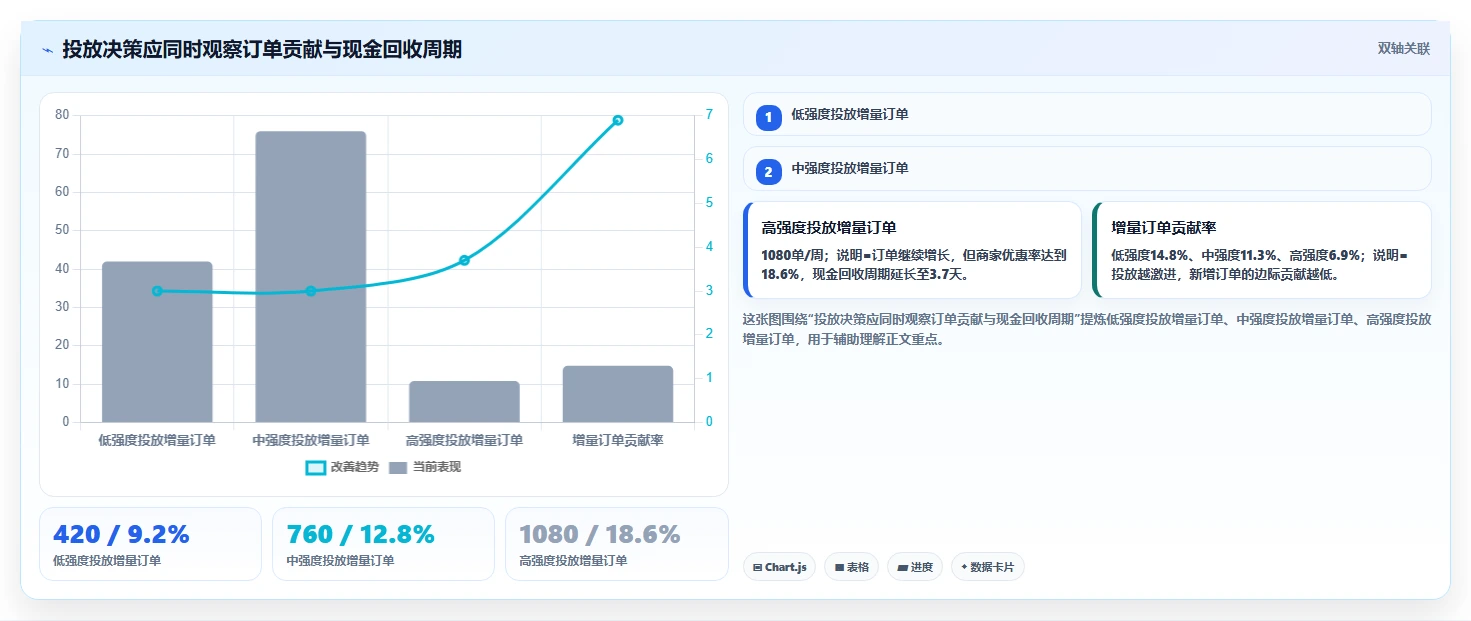Screen dimensions: 1471x621
Task: Select the list row 中强度投放增量订单
Action: (1087, 168)
